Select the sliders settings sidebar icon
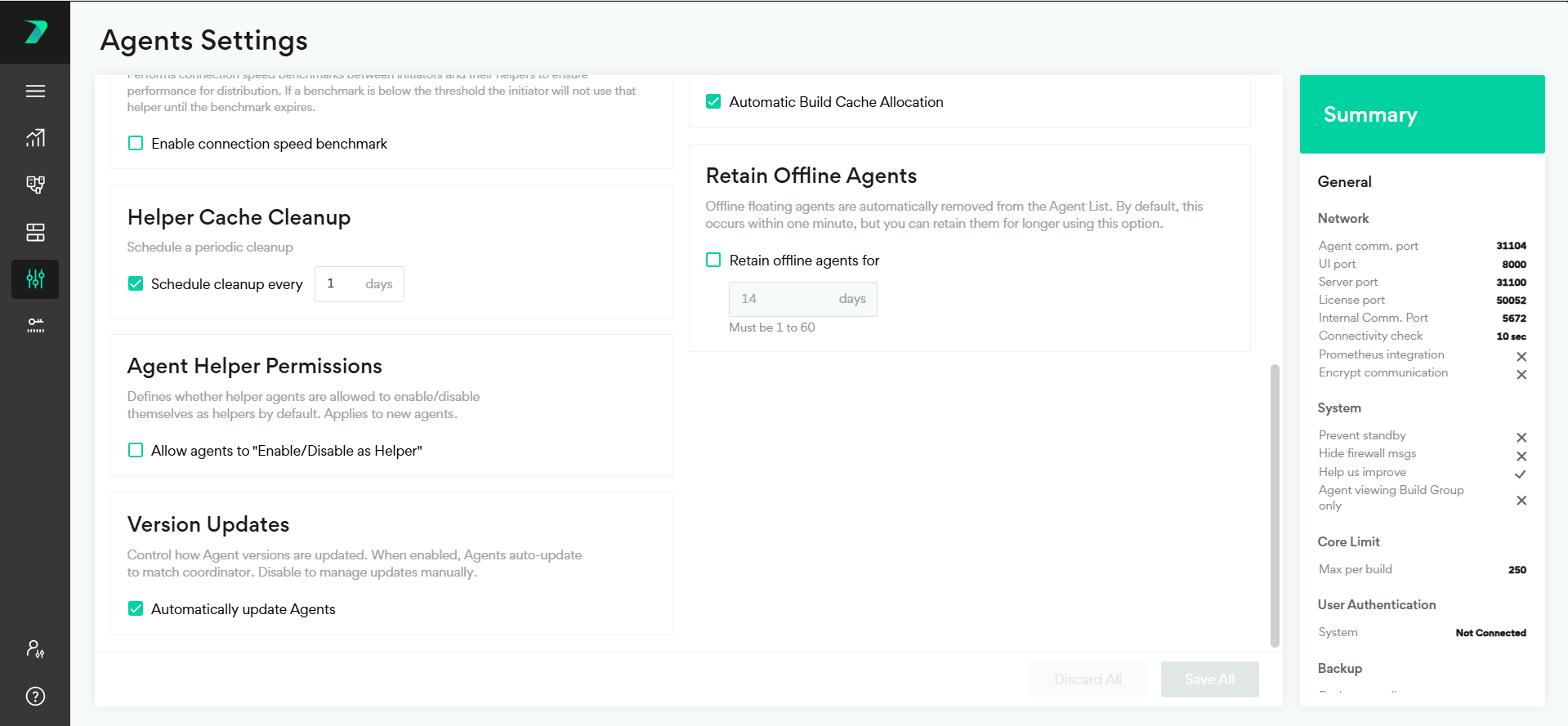 (35, 279)
